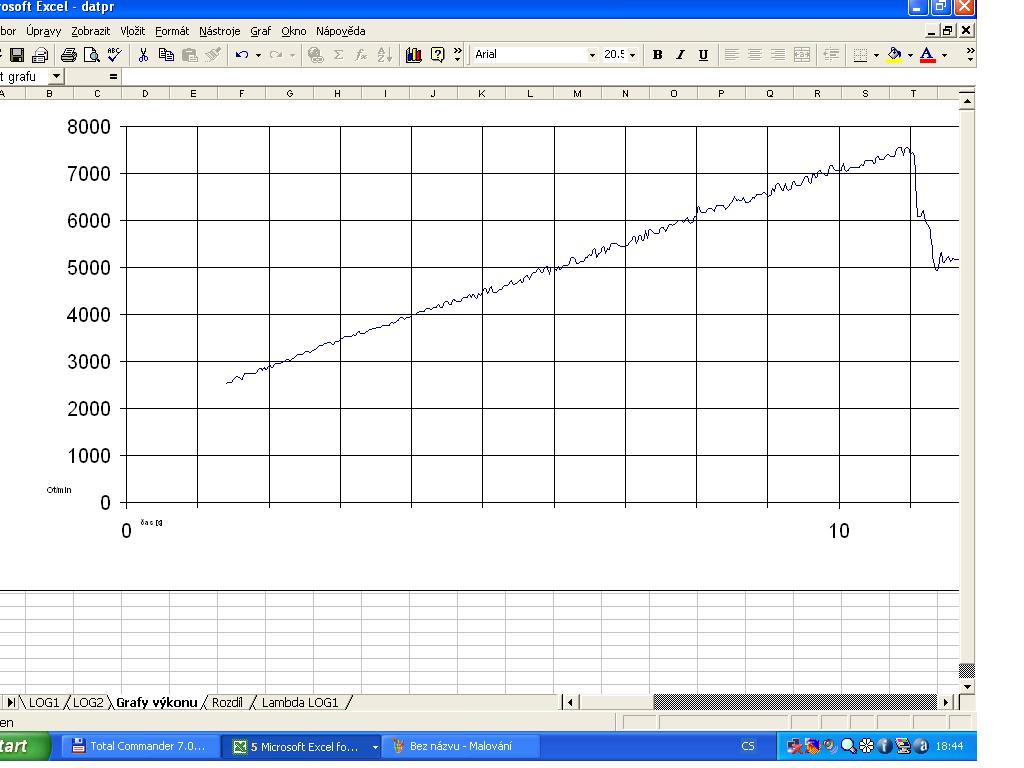Switch to the Lambda LOG1 sheet tab
Viewport: 1024px width, 768px height.
tap(300, 703)
